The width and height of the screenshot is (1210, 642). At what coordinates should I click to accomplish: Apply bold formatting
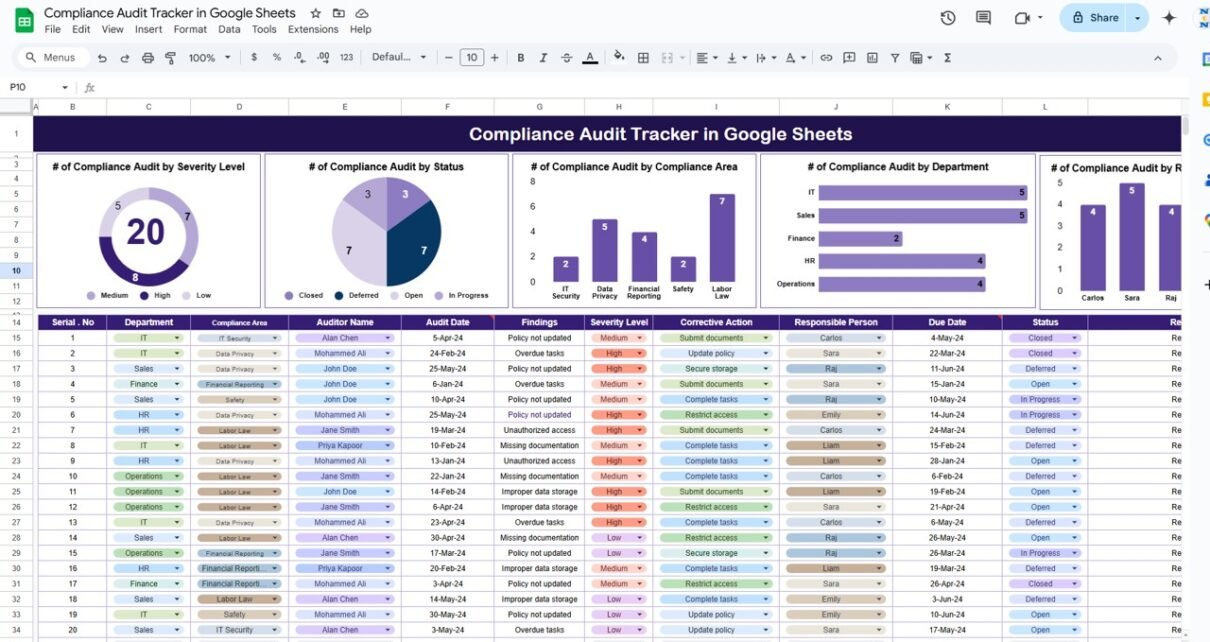pyautogui.click(x=521, y=58)
